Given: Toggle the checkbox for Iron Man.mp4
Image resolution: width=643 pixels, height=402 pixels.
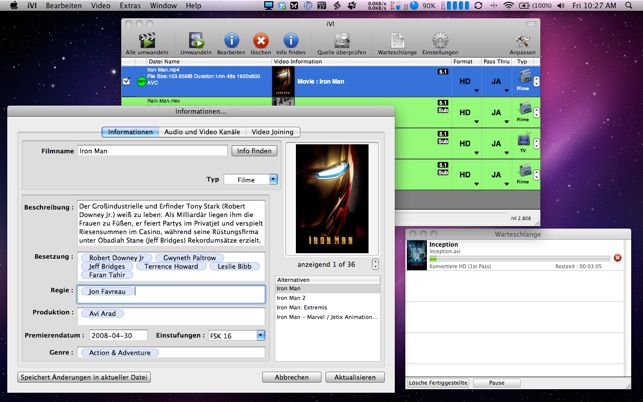Looking at the screenshot, I should point(126,81).
